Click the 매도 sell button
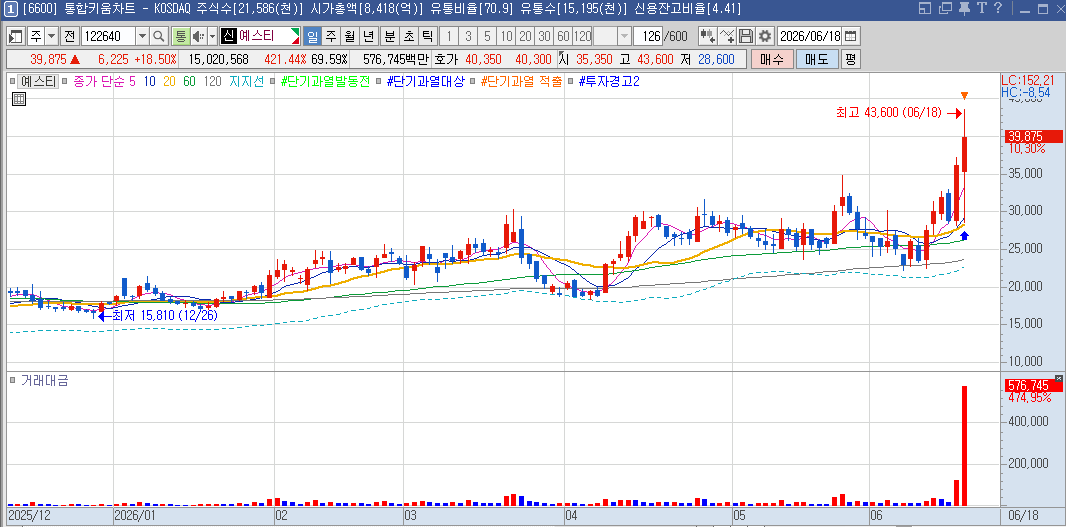Screen dimensions: 1066x527 point(816,59)
